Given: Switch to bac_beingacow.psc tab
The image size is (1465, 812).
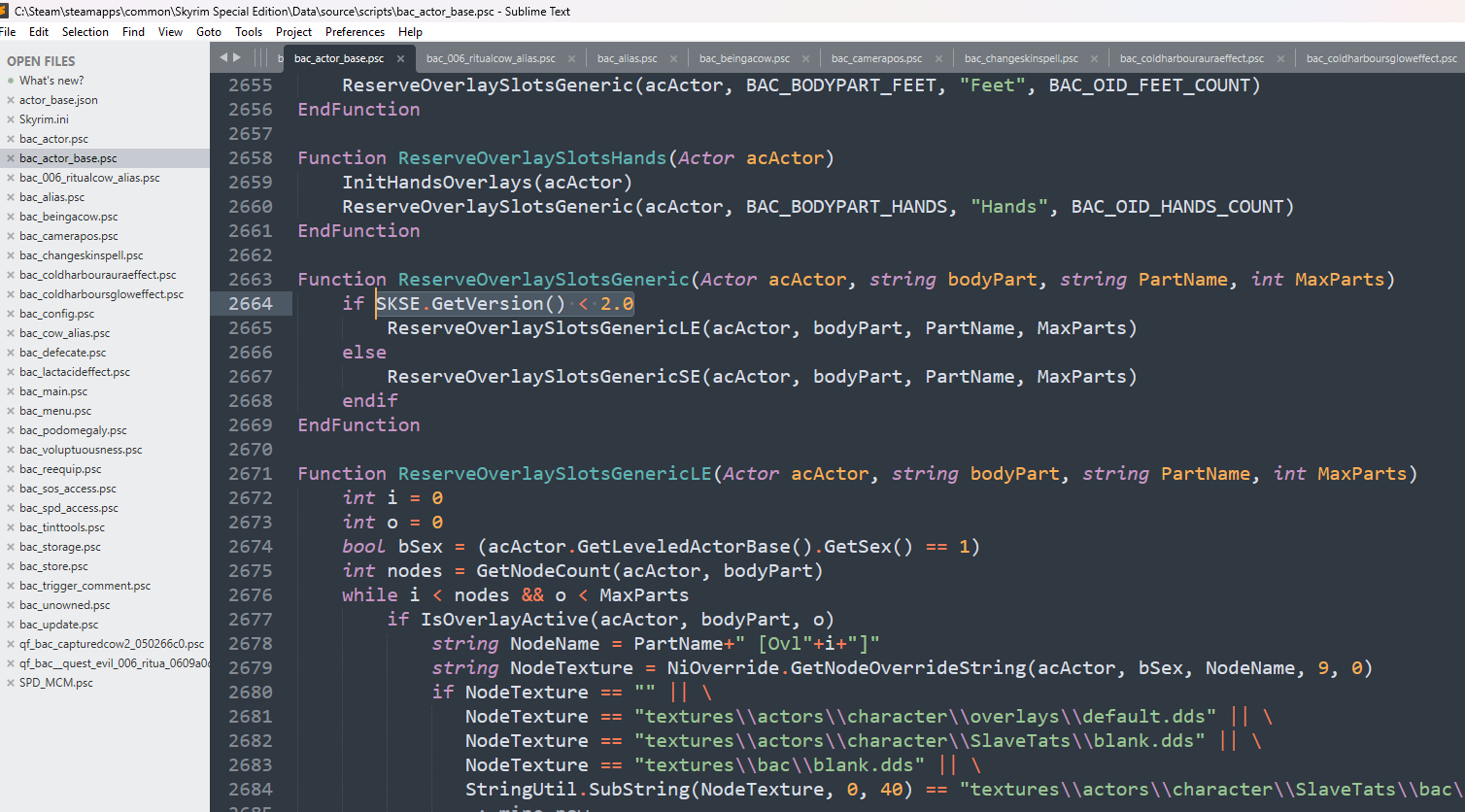Looking at the screenshot, I should pos(745,58).
